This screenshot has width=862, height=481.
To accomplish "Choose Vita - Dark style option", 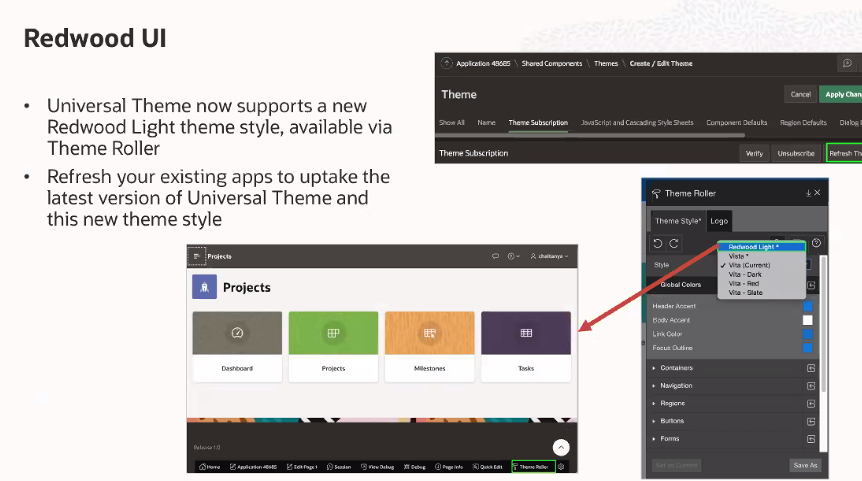I will (x=761, y=274).
